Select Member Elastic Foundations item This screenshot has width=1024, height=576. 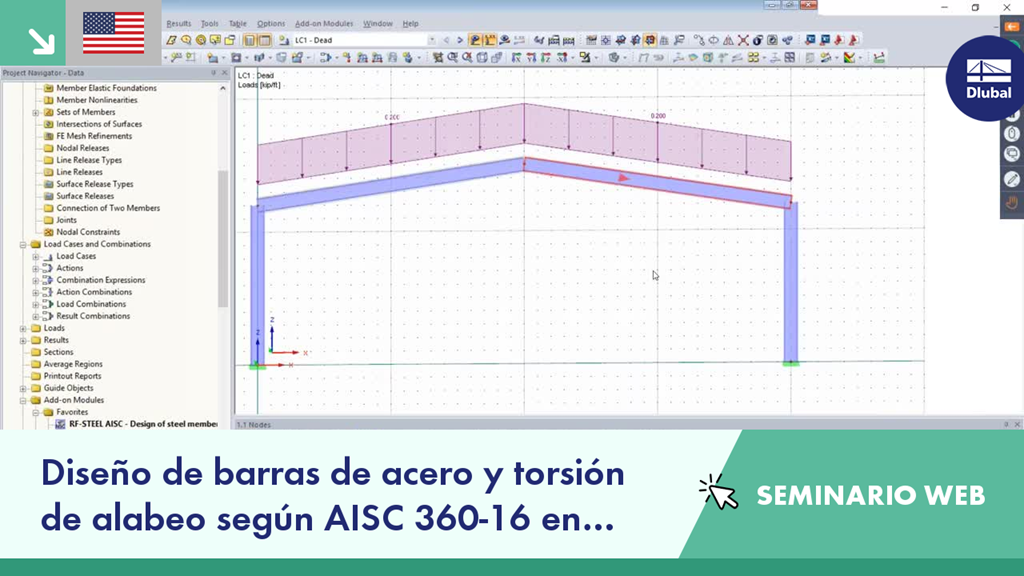[106, 88]
